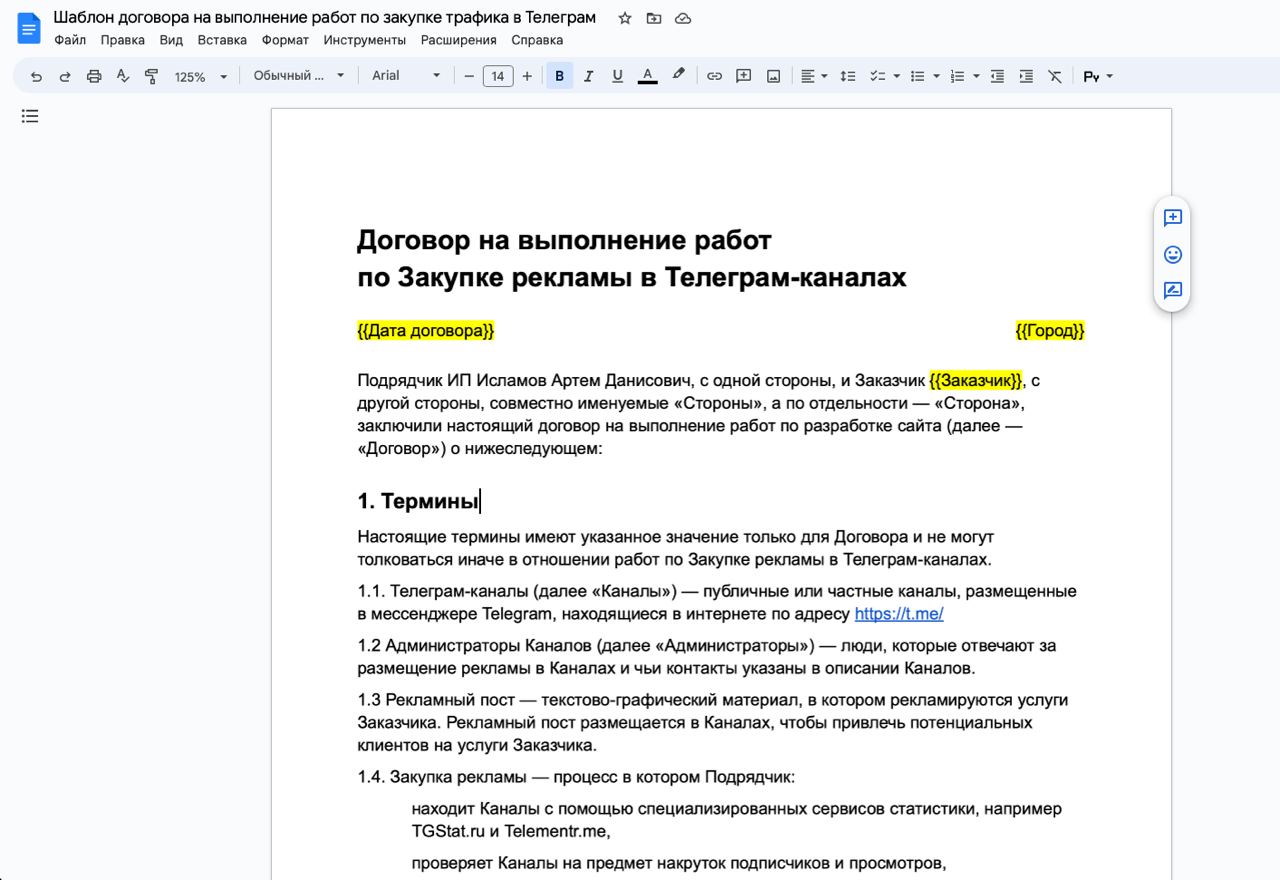Expand bulleted list options arrow
Image resolution: width=1280 pixels, height=880 pixels.
tap(936, 76)
